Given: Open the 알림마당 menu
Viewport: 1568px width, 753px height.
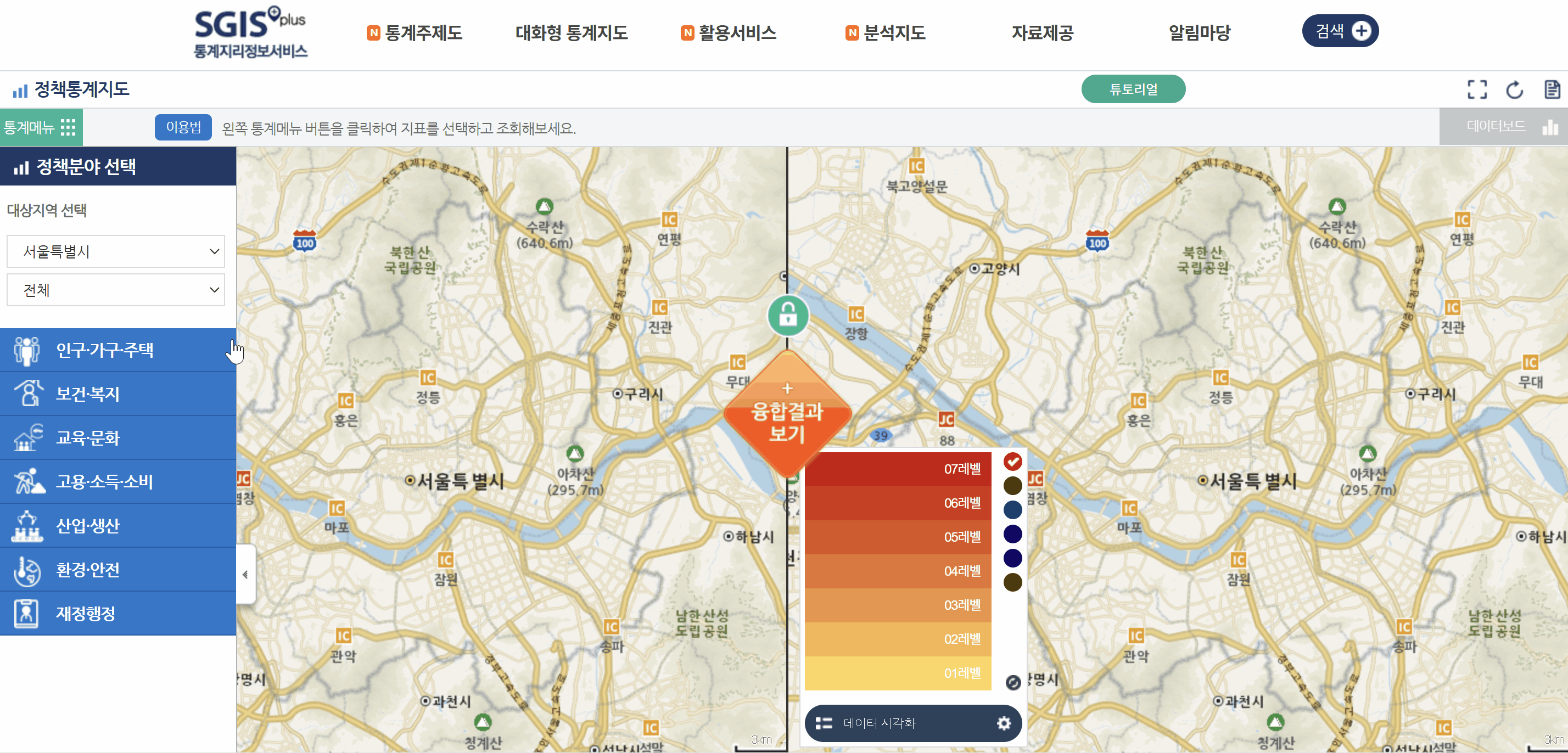Looking at the screenshot, I should coord(1199,33).
